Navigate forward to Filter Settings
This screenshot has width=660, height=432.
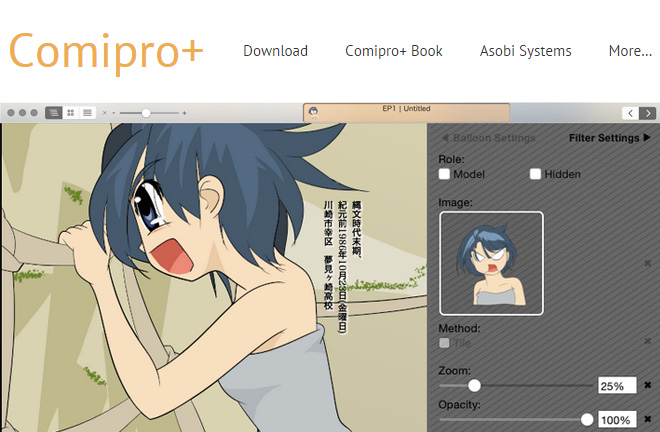point(609,138)
